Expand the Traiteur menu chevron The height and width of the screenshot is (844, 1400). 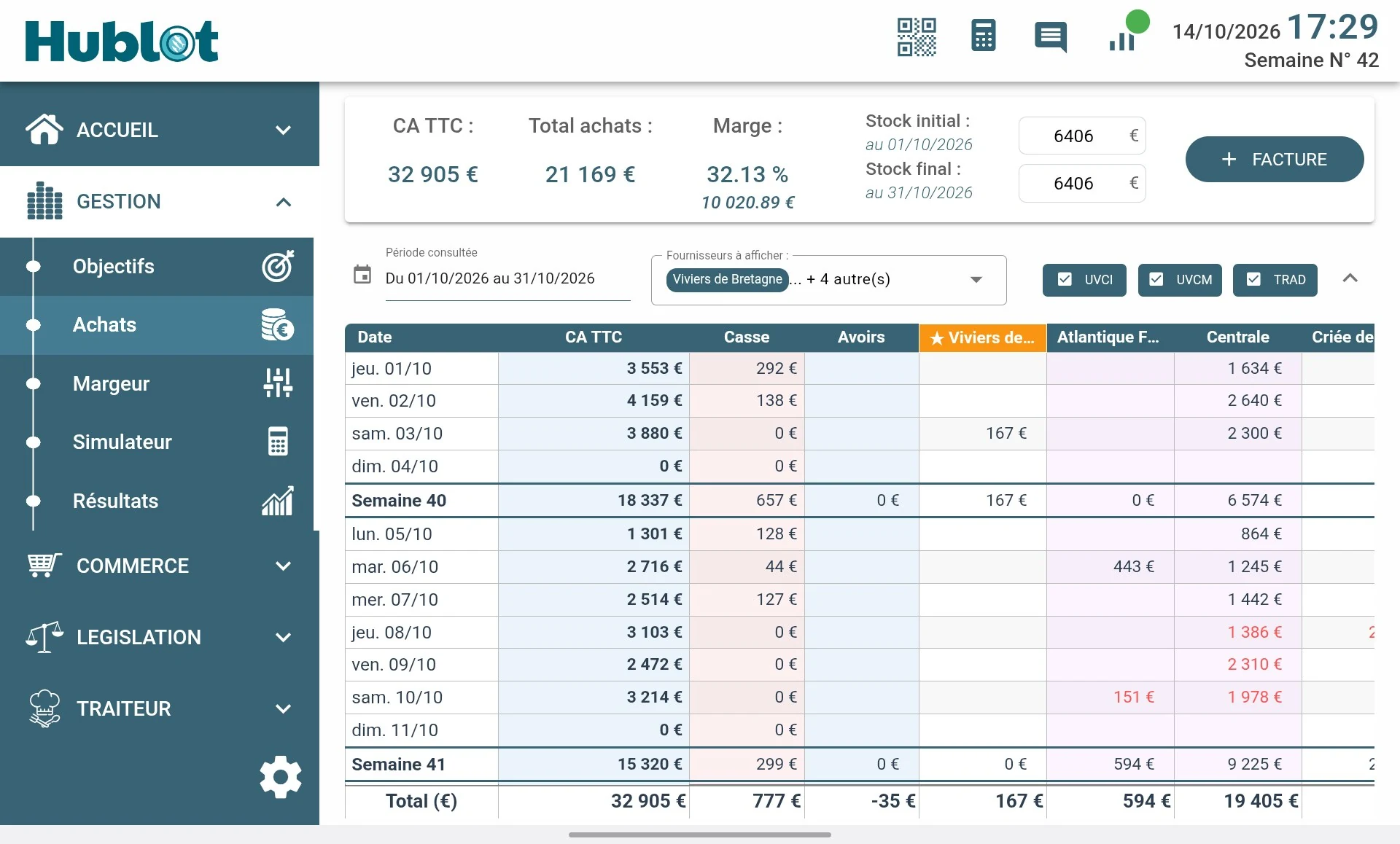tap(284, 708)
